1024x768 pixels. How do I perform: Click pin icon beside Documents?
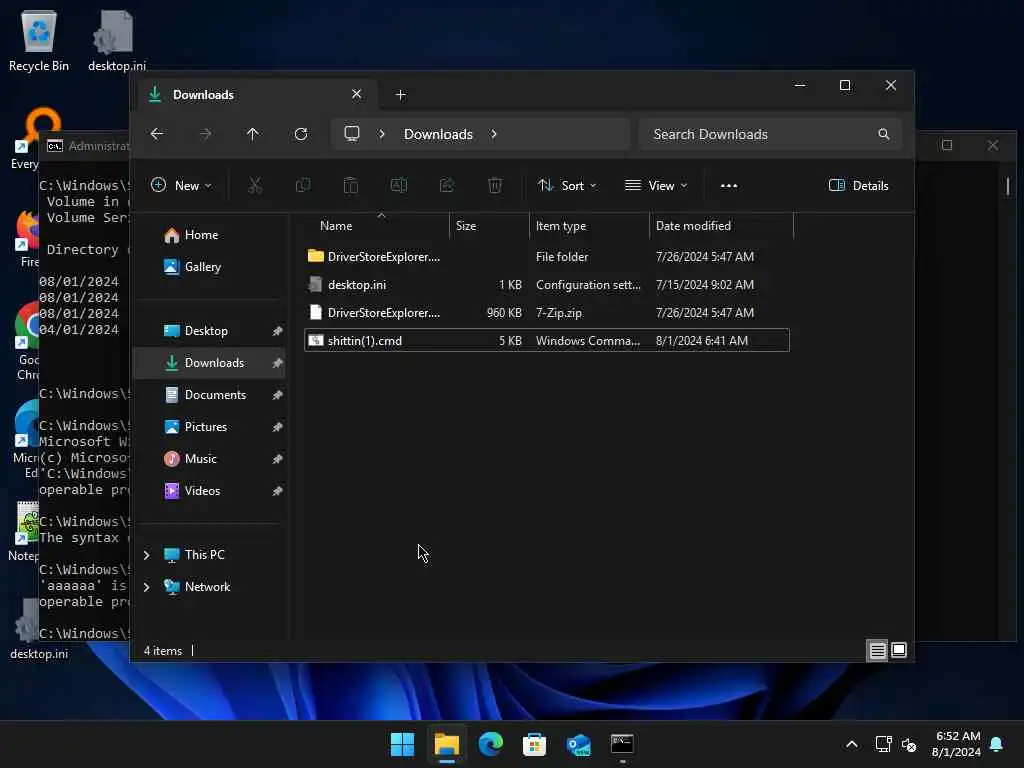click(278, 395)
